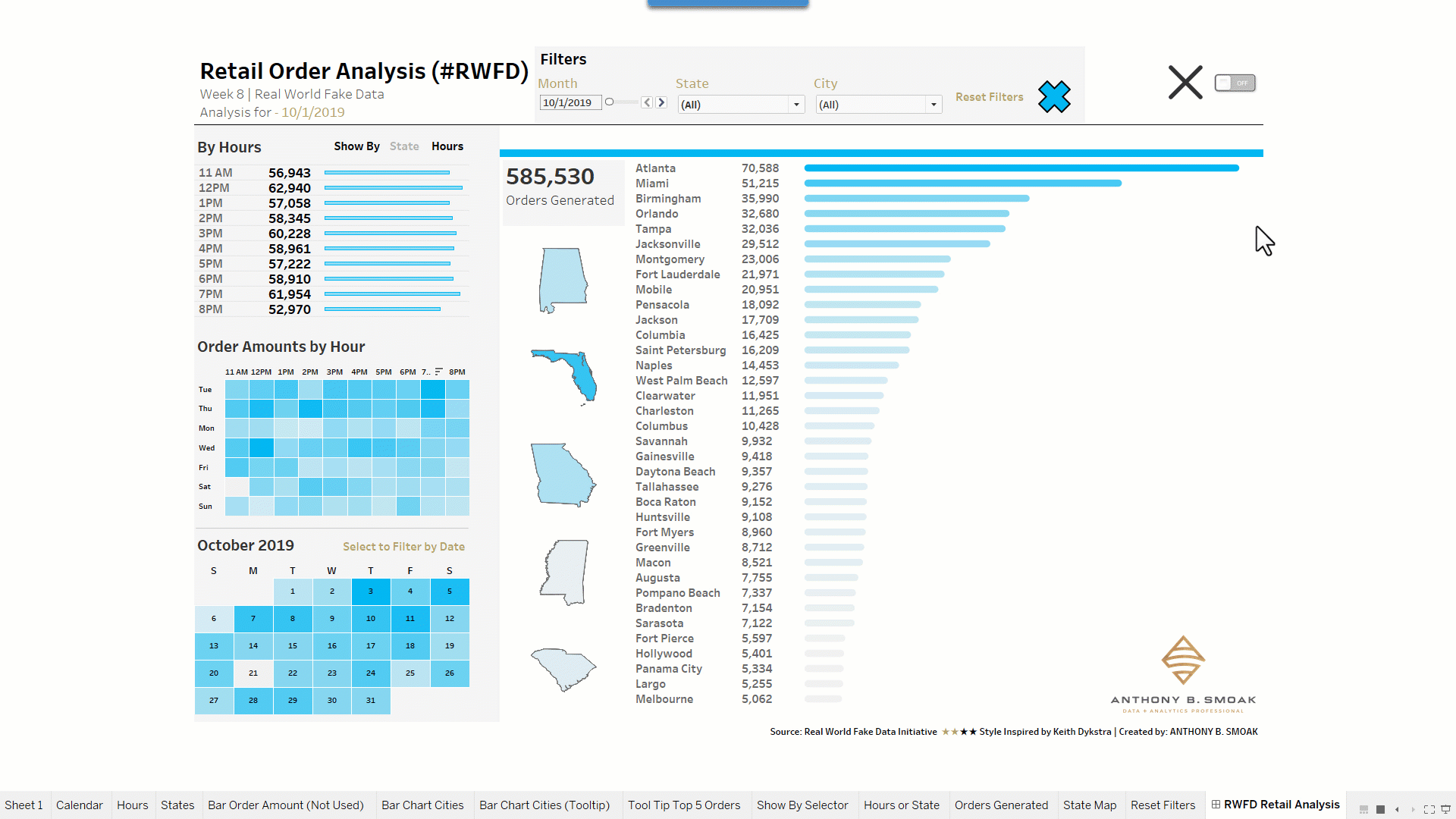Open the Calendar sheet tab
The height and width of the screenshot is (819, 1456).
pos(79,805)
